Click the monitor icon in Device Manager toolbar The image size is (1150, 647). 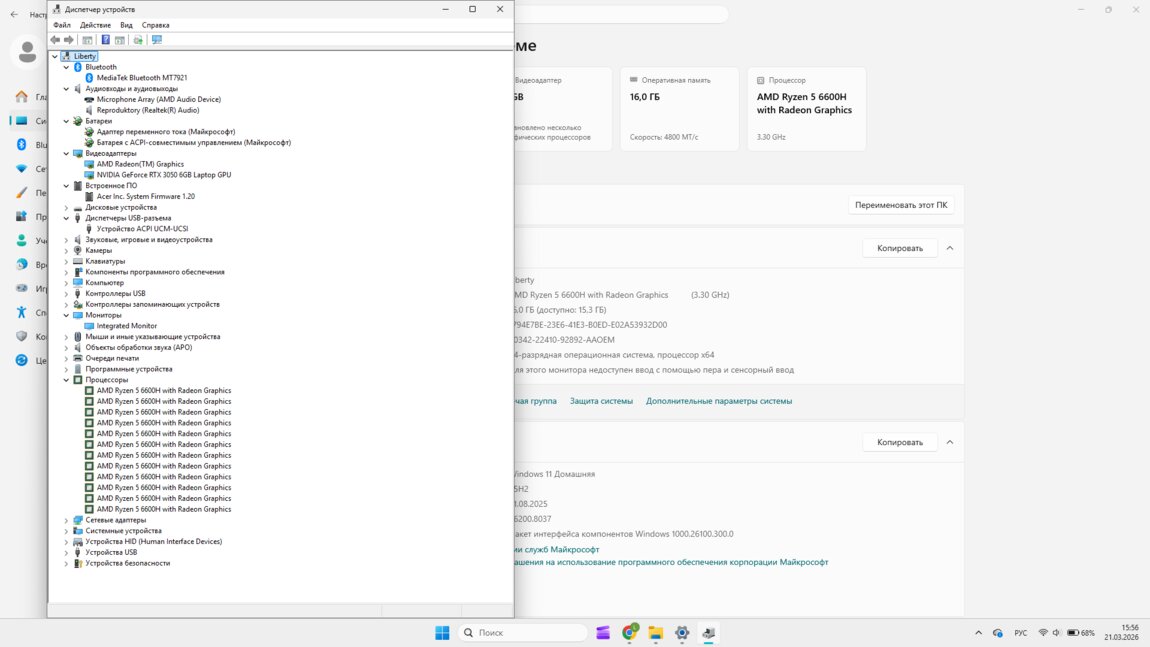tap(157, 40)
